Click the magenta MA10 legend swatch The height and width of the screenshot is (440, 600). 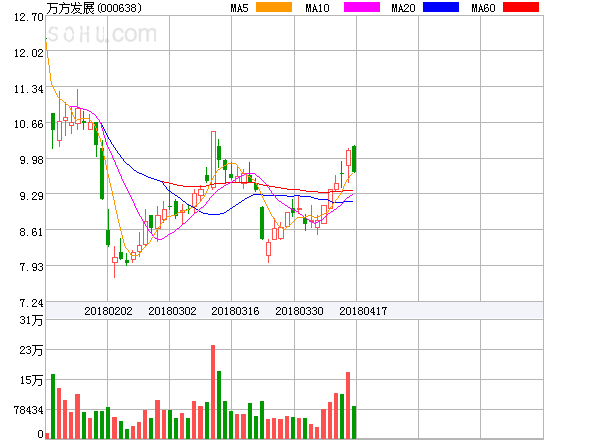(362, 7)
